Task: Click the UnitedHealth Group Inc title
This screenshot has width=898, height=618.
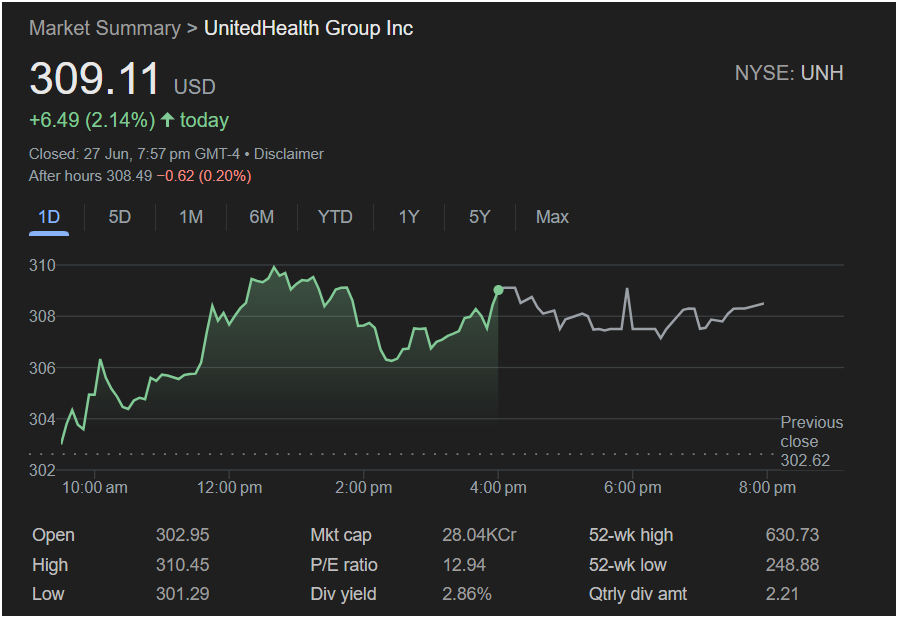Action: 309,28
